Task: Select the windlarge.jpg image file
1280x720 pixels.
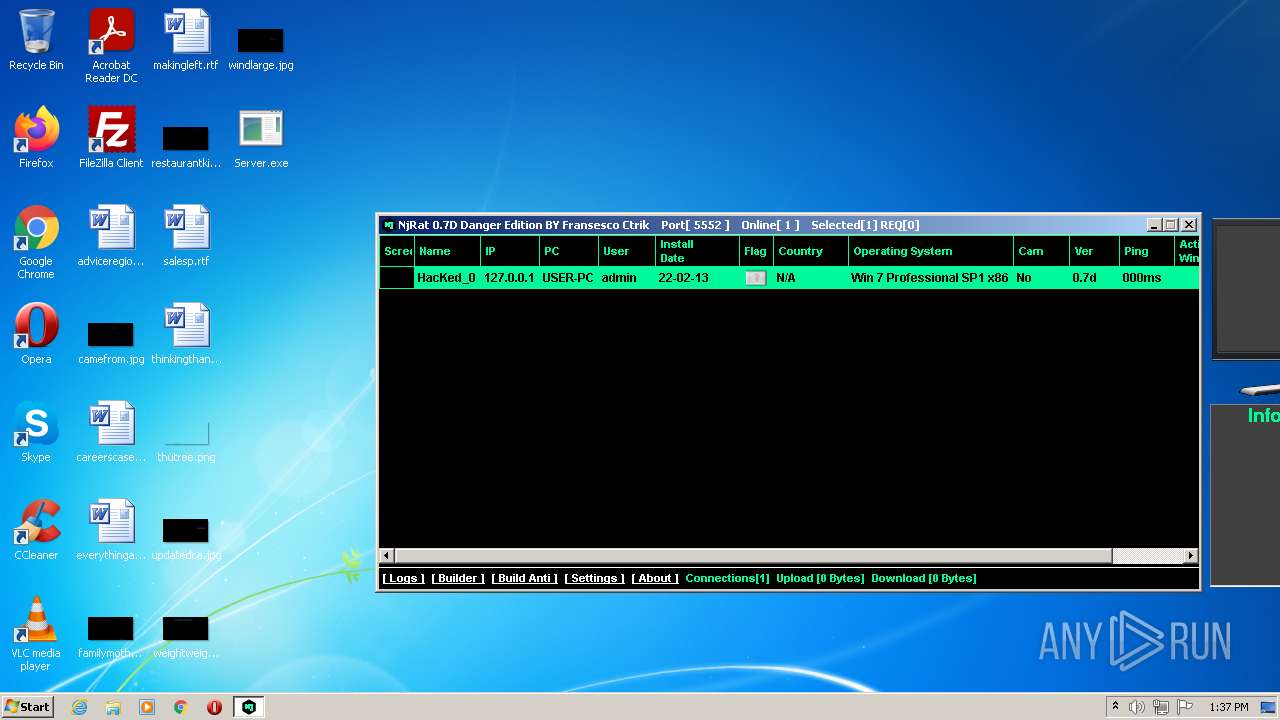Action: 261,47
